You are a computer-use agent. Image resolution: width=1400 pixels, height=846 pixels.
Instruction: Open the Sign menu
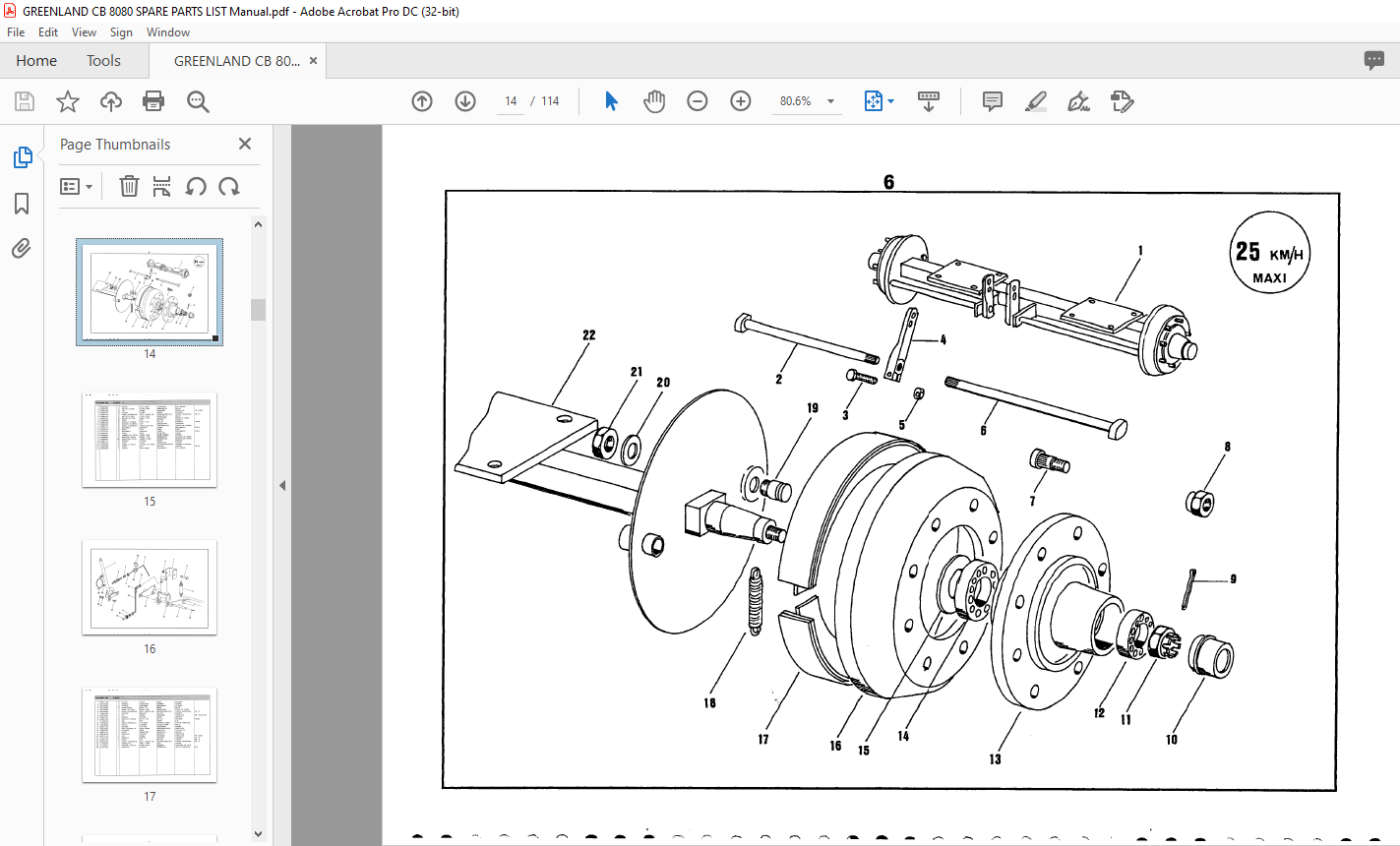[122, 32]
